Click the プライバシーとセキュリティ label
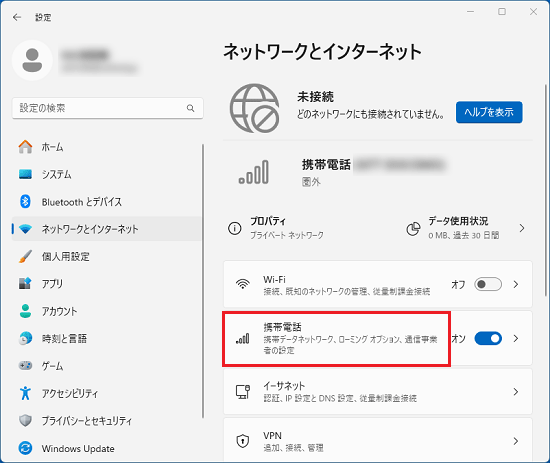 (87, 421)
